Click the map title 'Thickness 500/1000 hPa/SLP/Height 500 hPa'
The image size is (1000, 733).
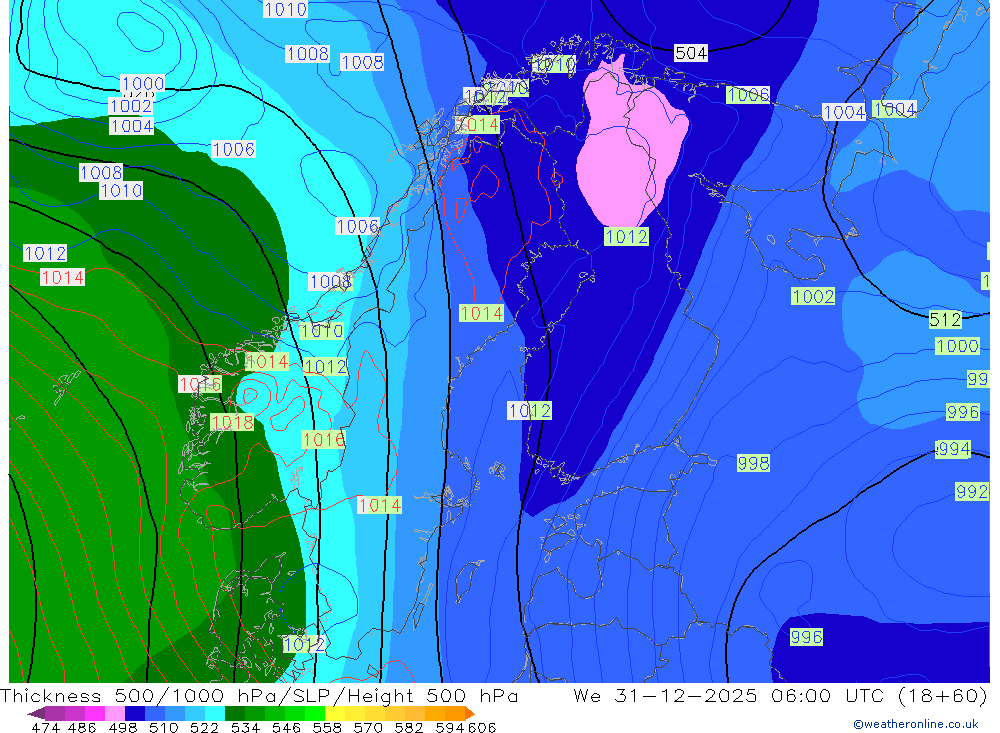tap(259, 695)
